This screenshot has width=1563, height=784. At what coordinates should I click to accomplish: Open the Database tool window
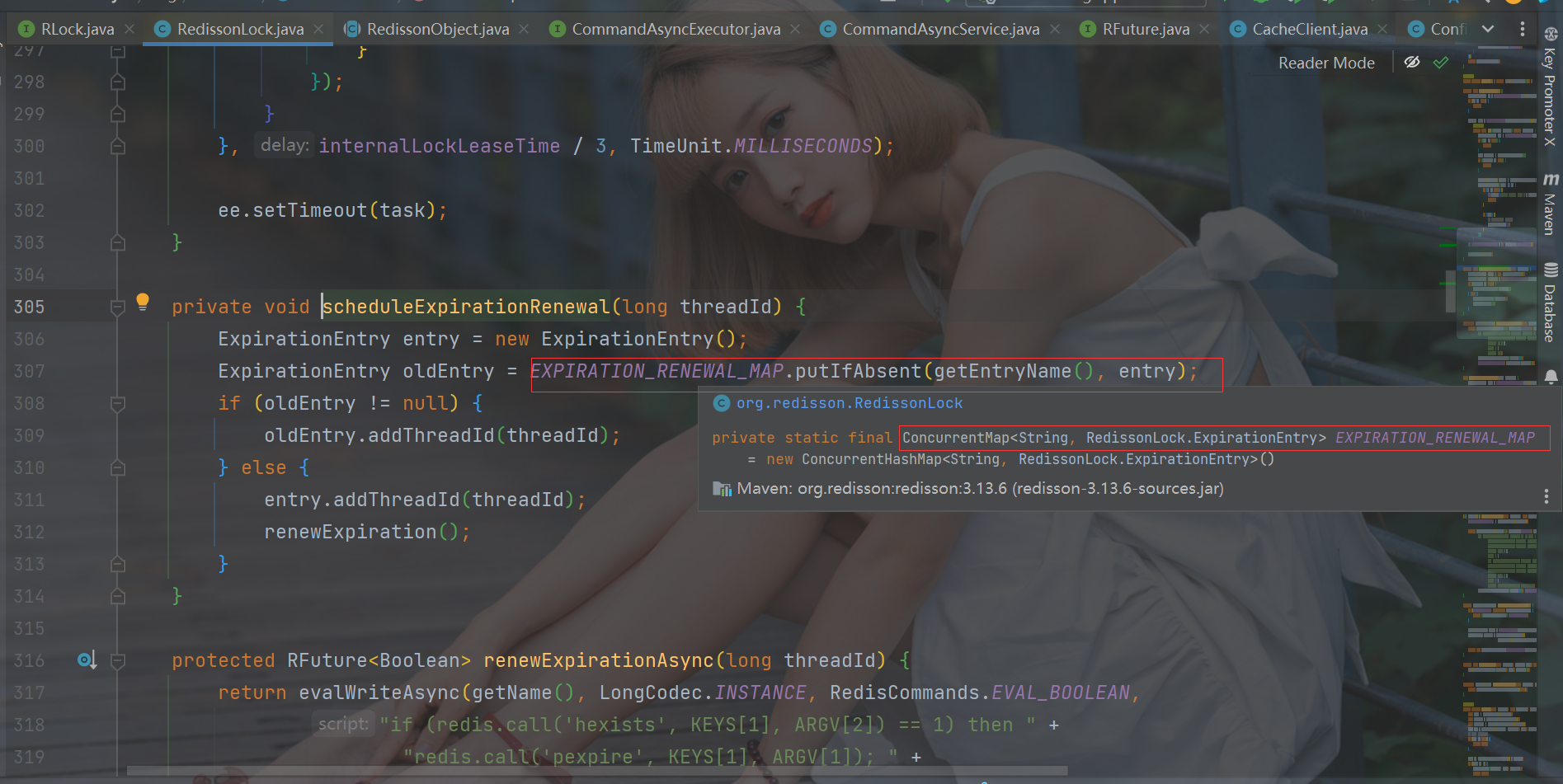(x=1550, y=303)
